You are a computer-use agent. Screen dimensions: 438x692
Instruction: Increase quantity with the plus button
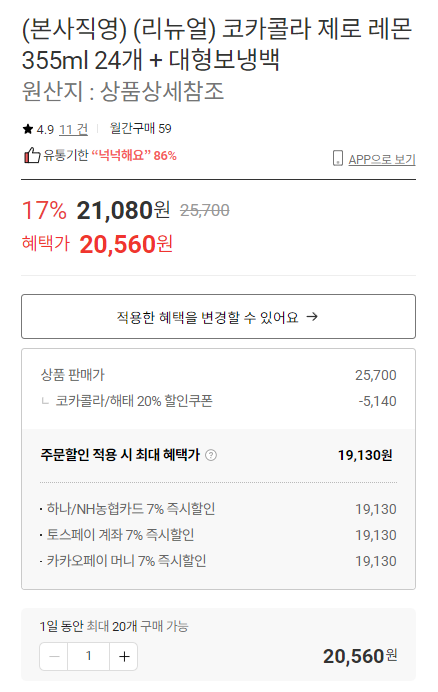[124, 657]
